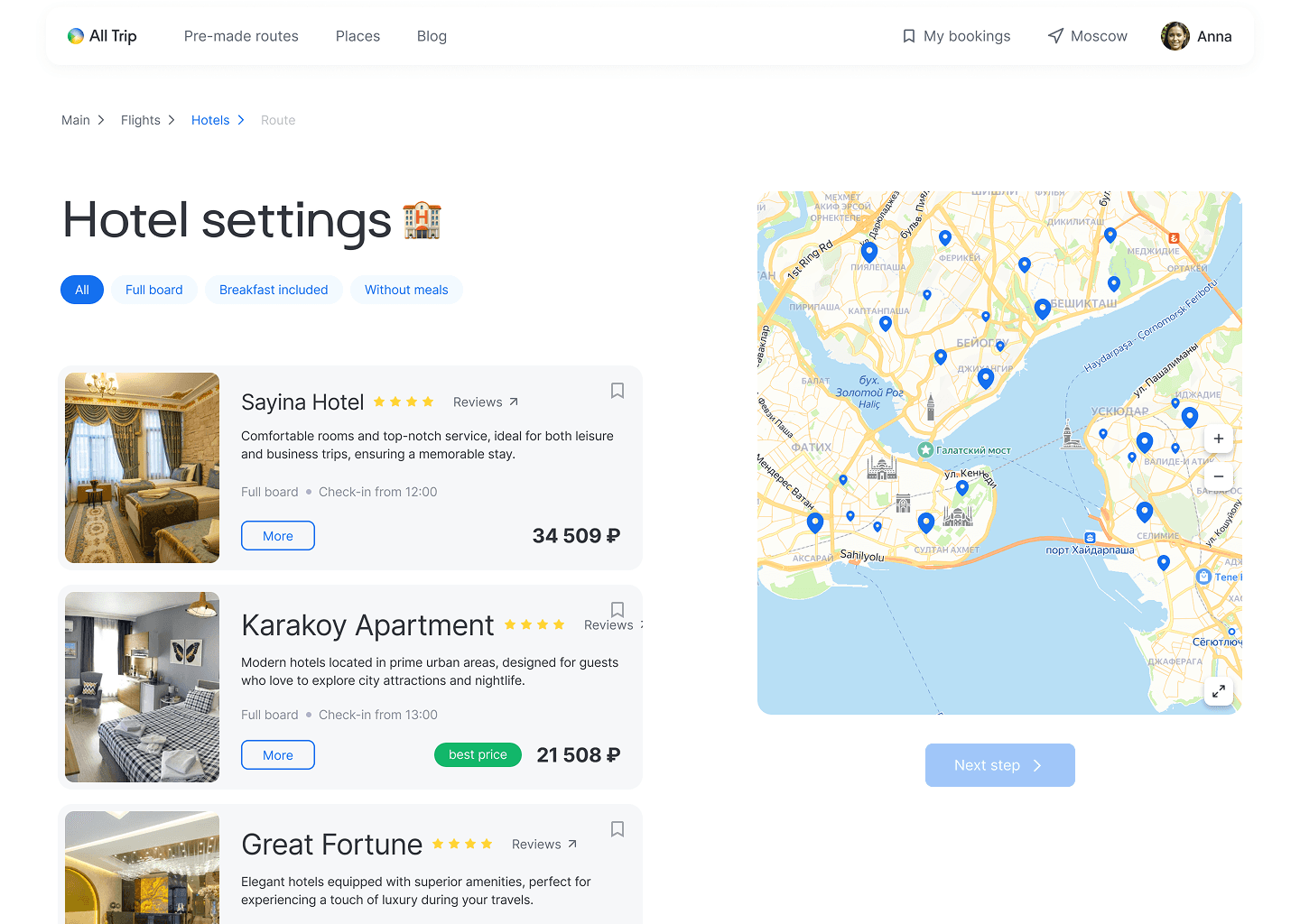1300x924 pixels.
Task: Open My bookings page
Action: click(x=957, y=36)
